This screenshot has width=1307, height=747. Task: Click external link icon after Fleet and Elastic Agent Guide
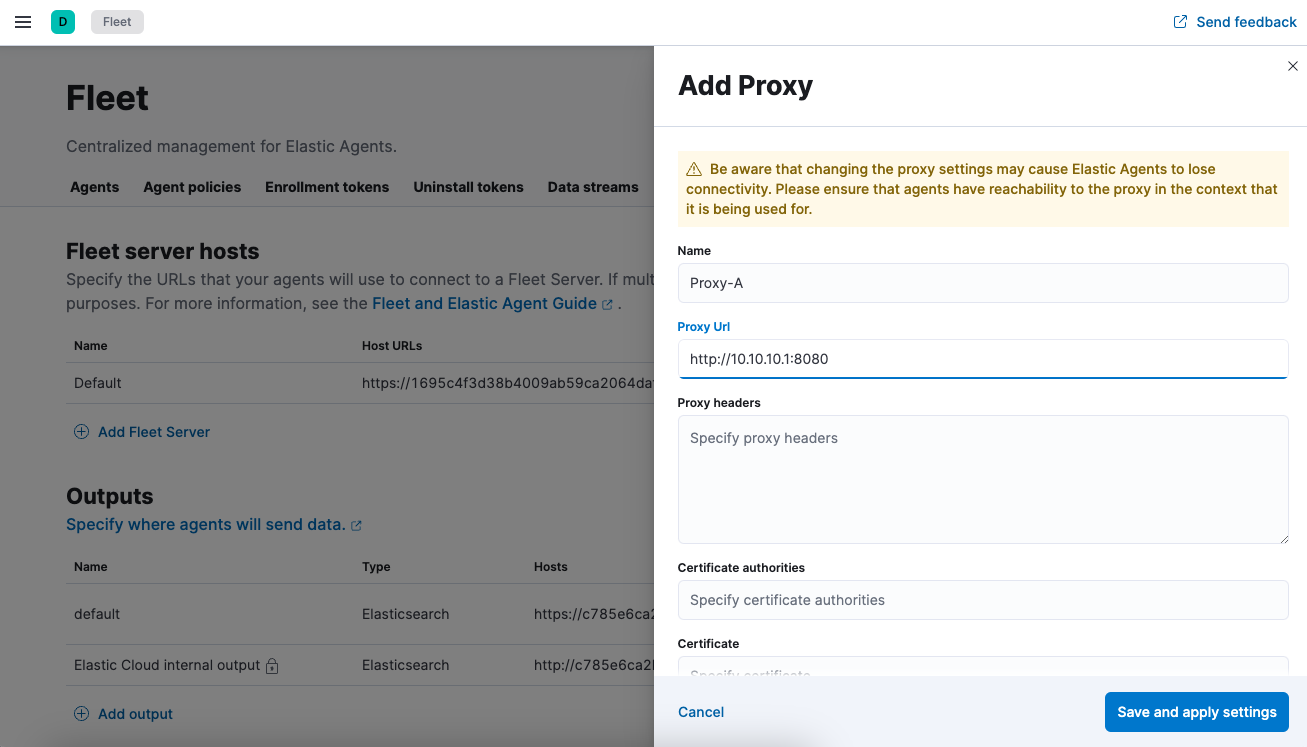607,303
